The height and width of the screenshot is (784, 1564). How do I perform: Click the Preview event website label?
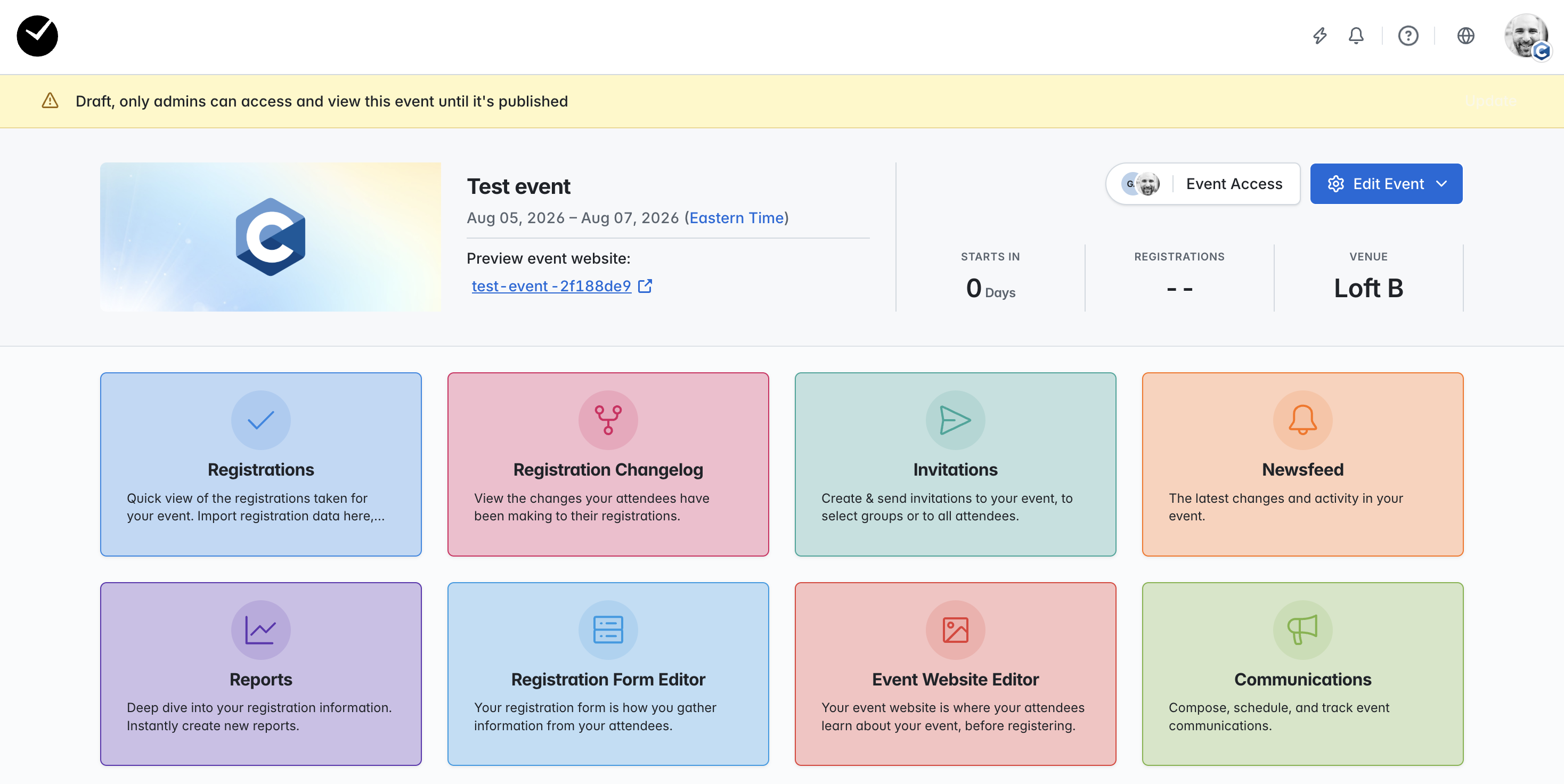pos(548,258)
